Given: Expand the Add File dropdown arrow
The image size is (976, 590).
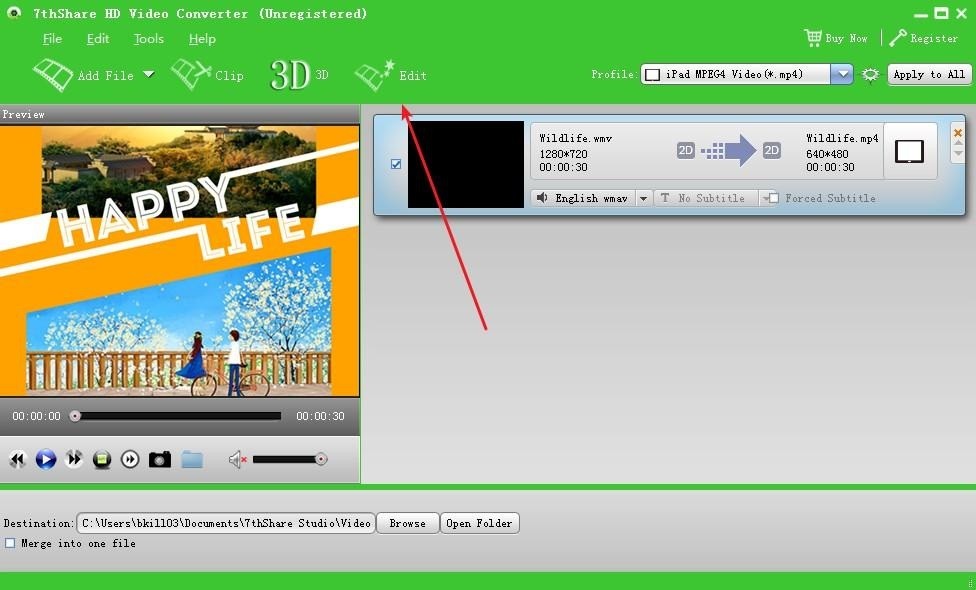Looking at the screenshot, I should 149,74.
